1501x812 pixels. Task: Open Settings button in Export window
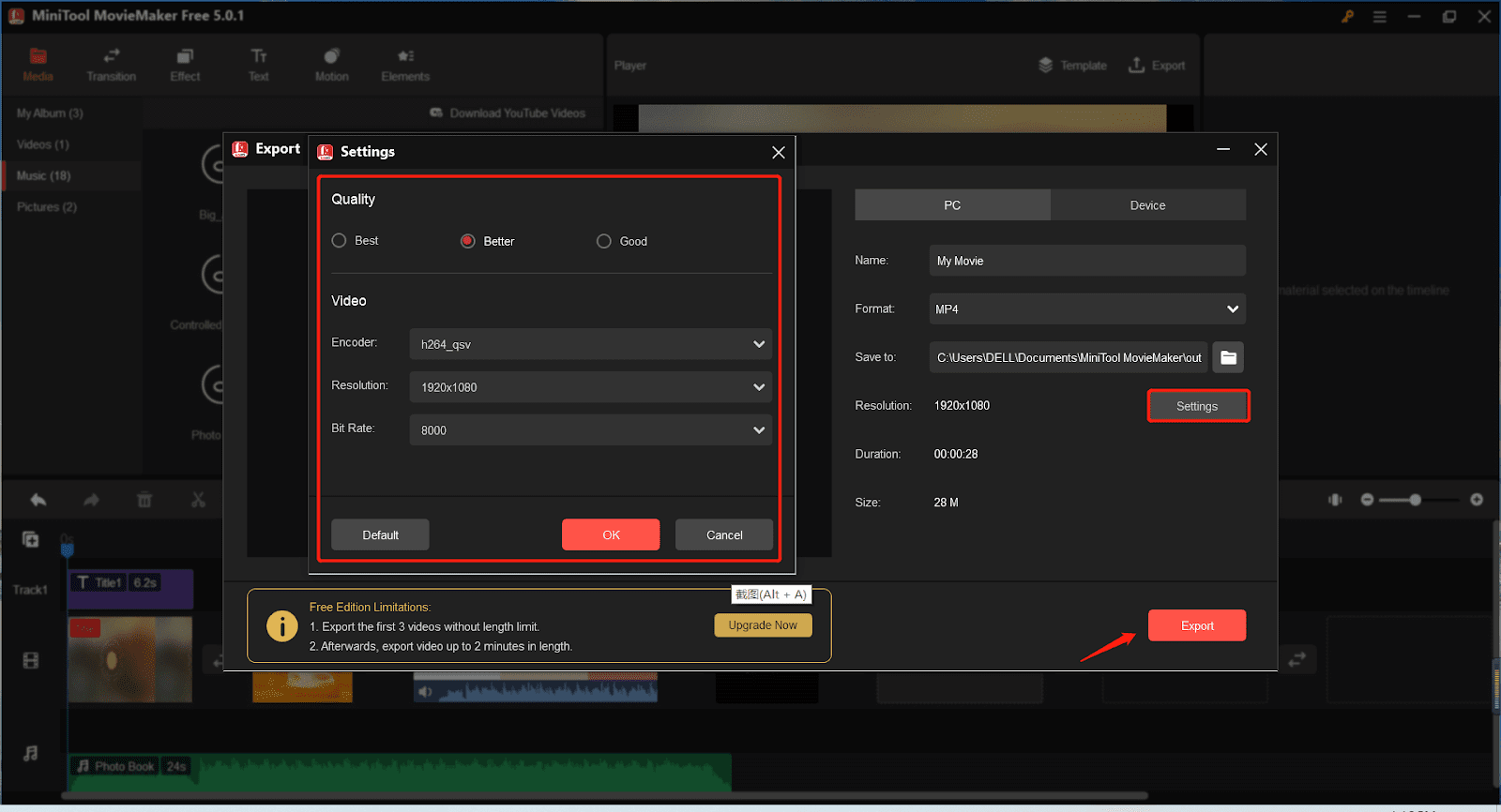pyautogui.click(x=1198, y=406)
